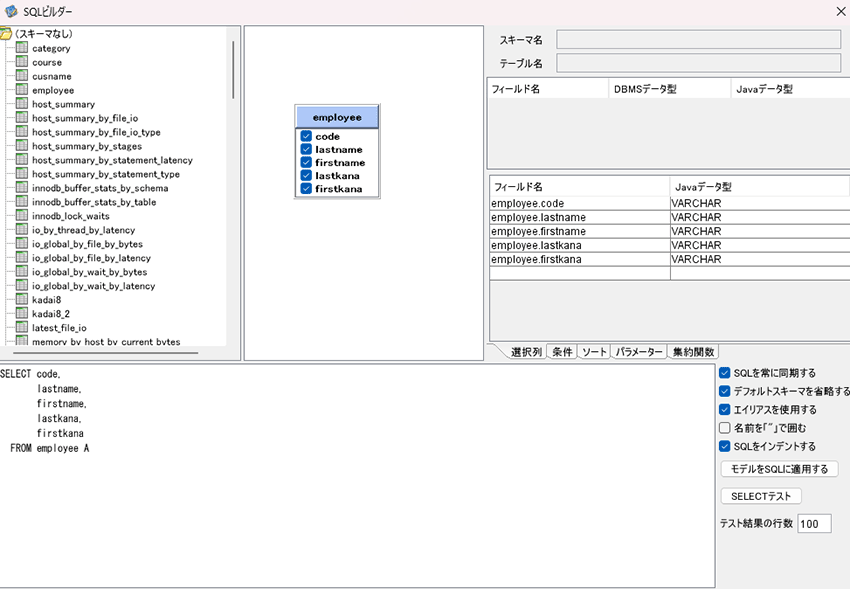Click the SELECTテスト button
The width and height of the screenshot is (850, 589).
761,496
